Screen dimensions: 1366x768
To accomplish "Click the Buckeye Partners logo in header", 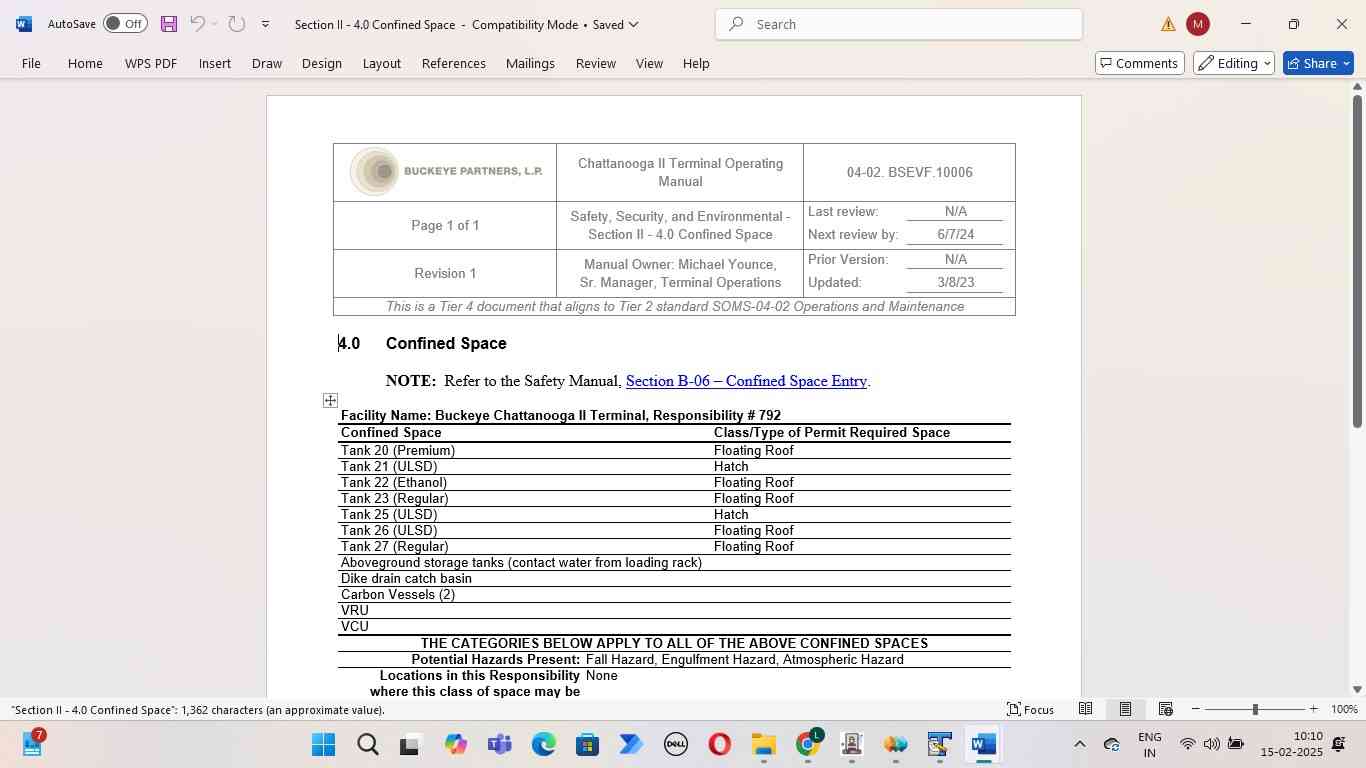I will click(x=446, y=171).
